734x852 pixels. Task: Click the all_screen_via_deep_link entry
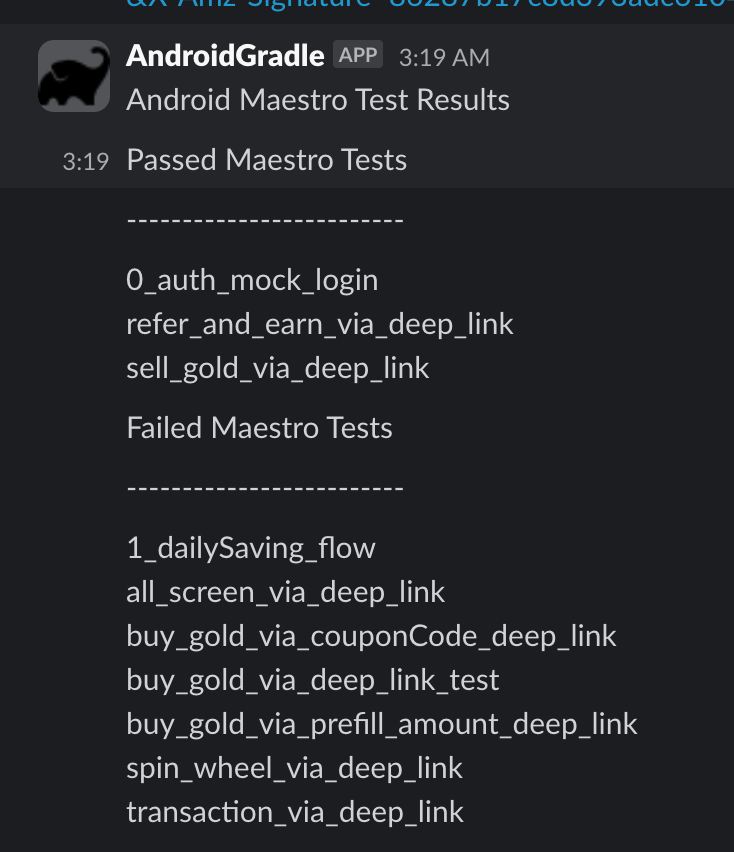pos(285,592)
